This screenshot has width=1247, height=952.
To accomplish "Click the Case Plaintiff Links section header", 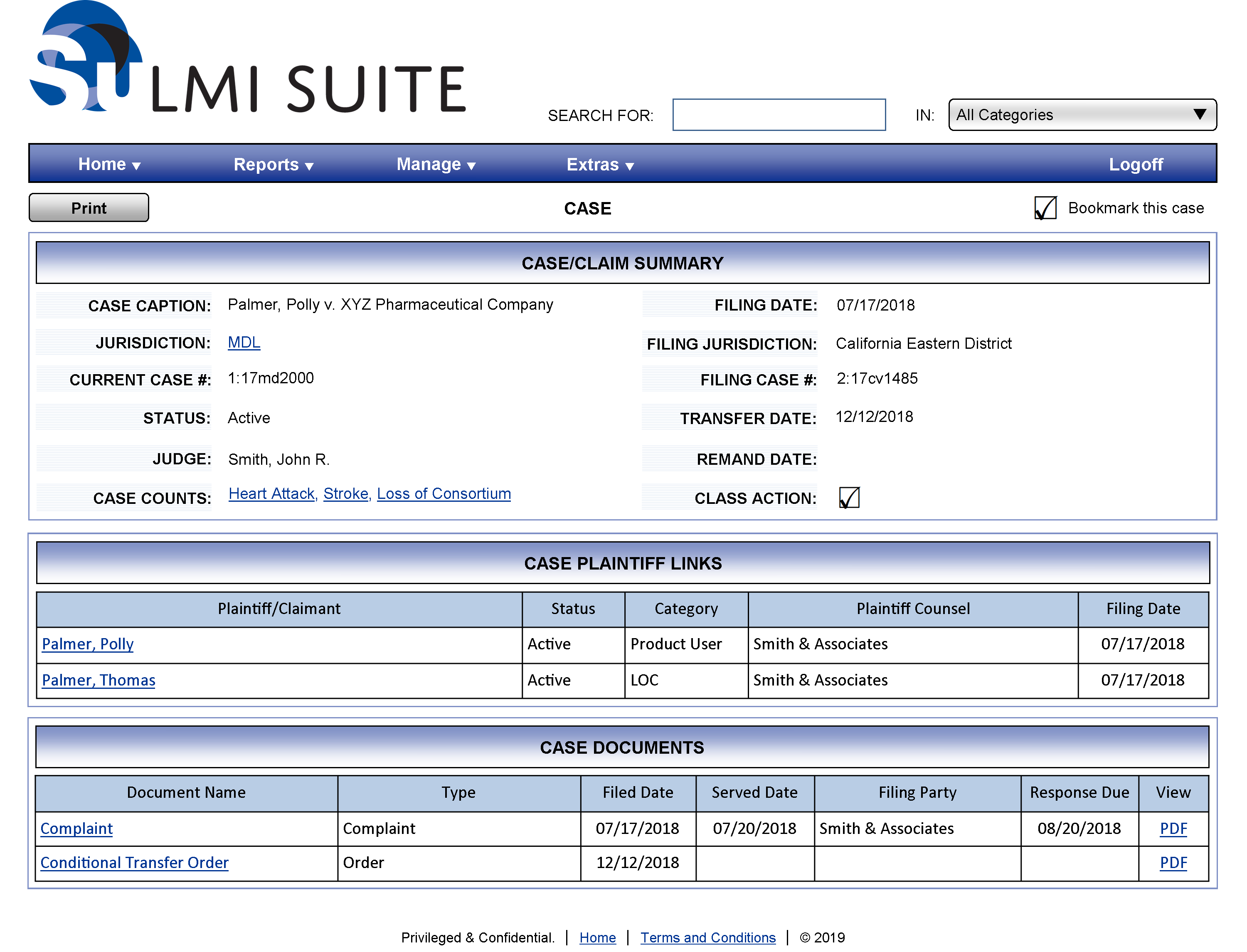I will pos(623,563).
